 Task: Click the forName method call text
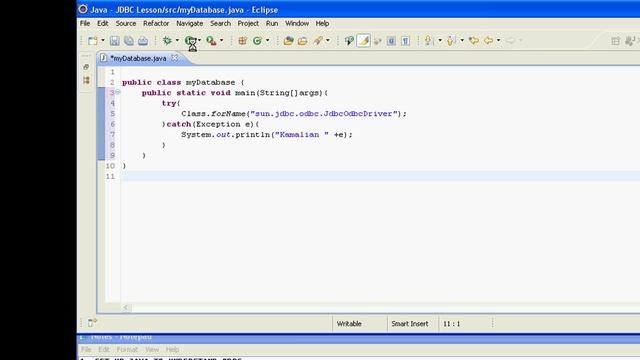coord(229,114)
